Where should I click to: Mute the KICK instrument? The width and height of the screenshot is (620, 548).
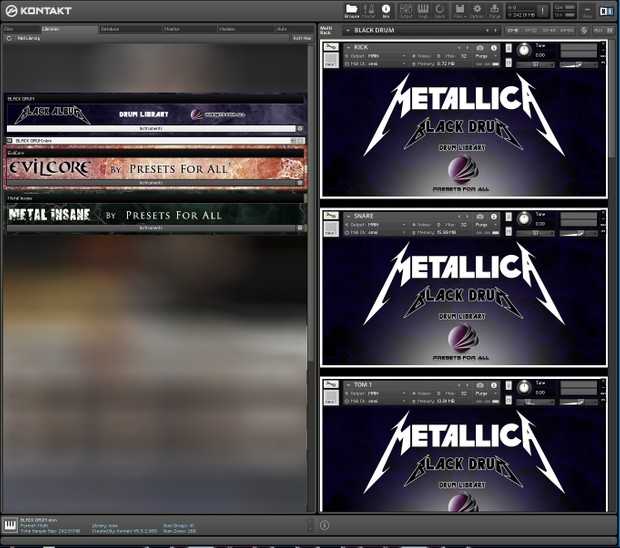[x=509, y=62]
